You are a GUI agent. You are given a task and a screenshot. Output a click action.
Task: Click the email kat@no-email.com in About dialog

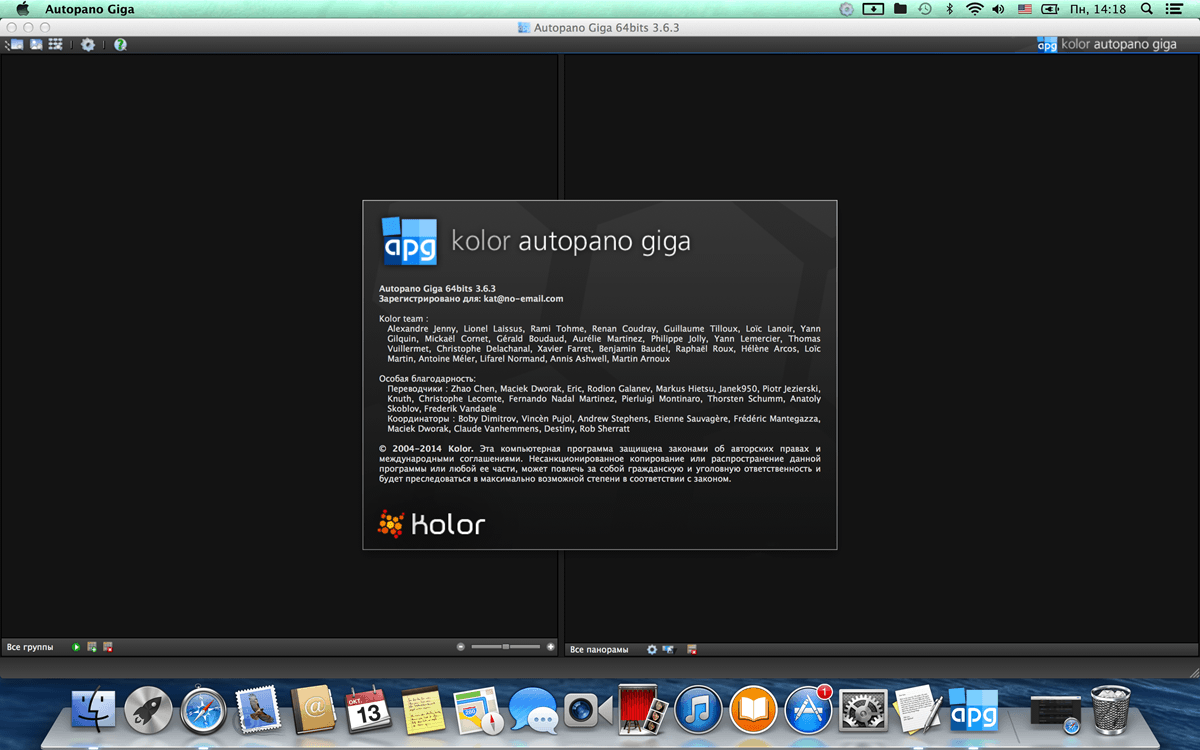pyautogui.click(x=523, y=298)
